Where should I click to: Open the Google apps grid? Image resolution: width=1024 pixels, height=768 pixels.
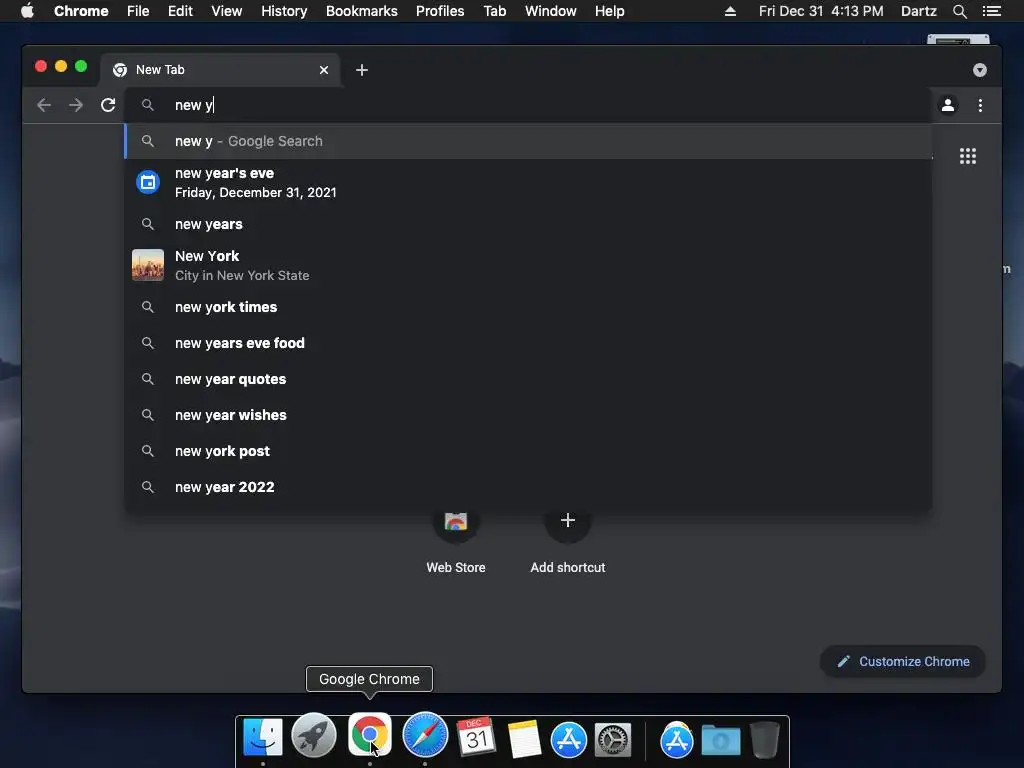point(968,156)
